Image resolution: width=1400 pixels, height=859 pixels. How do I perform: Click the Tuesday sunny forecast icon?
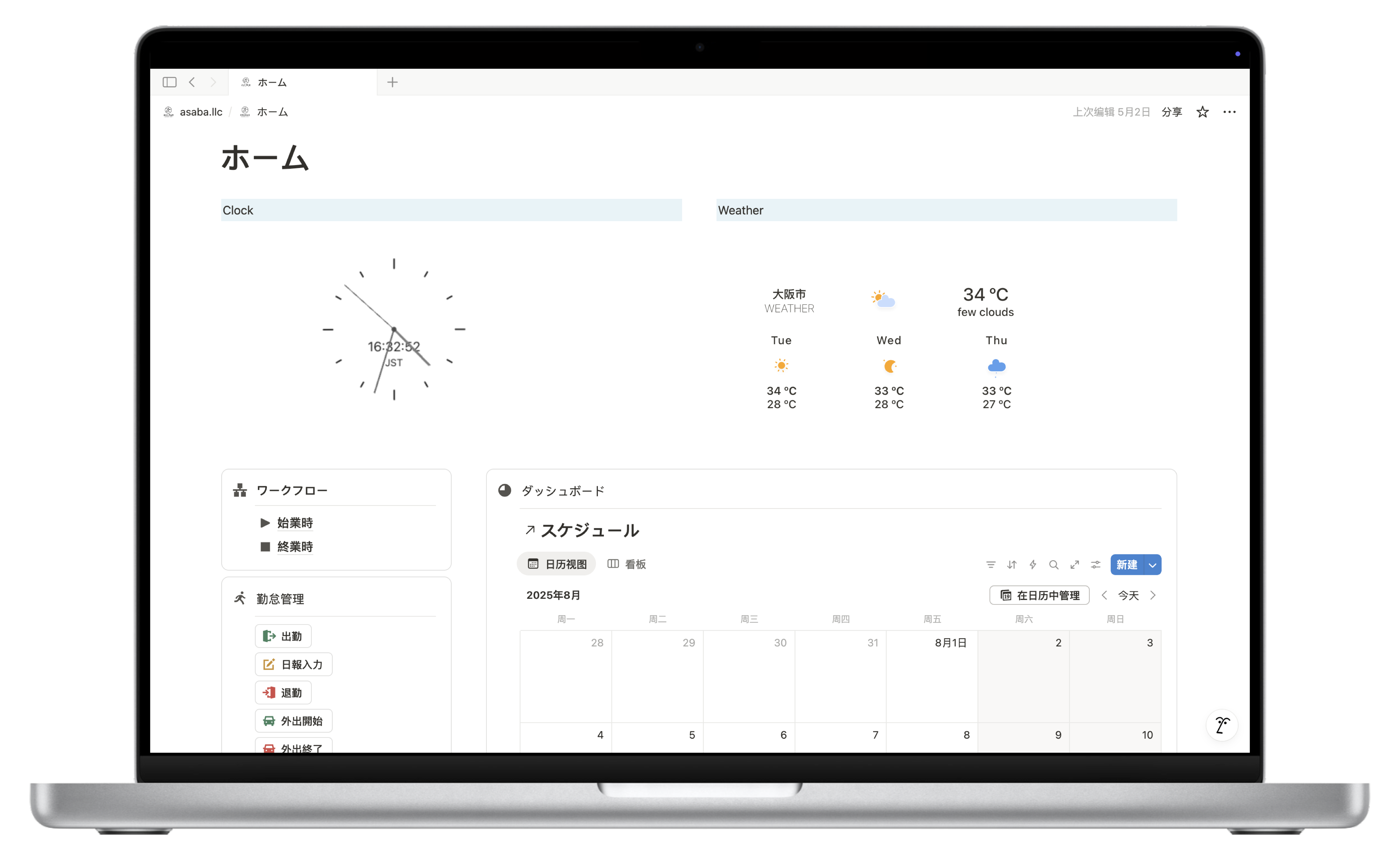pyautogui.click(x=781, y=366)
